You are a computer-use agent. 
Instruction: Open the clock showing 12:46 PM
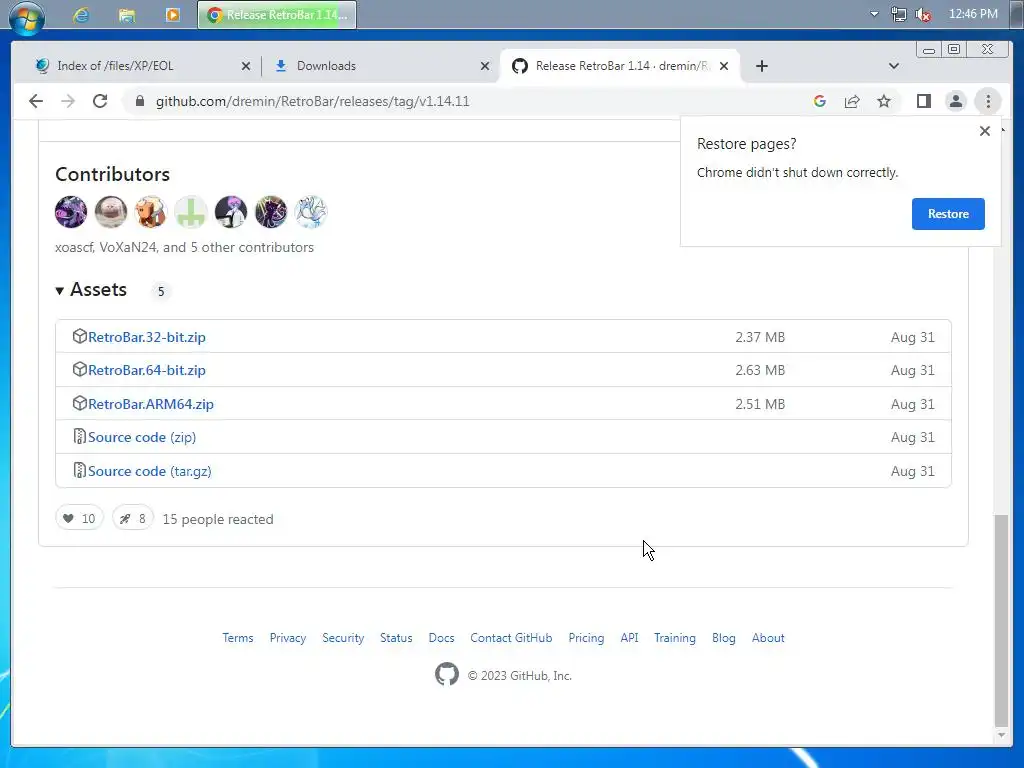coord(973,14)
